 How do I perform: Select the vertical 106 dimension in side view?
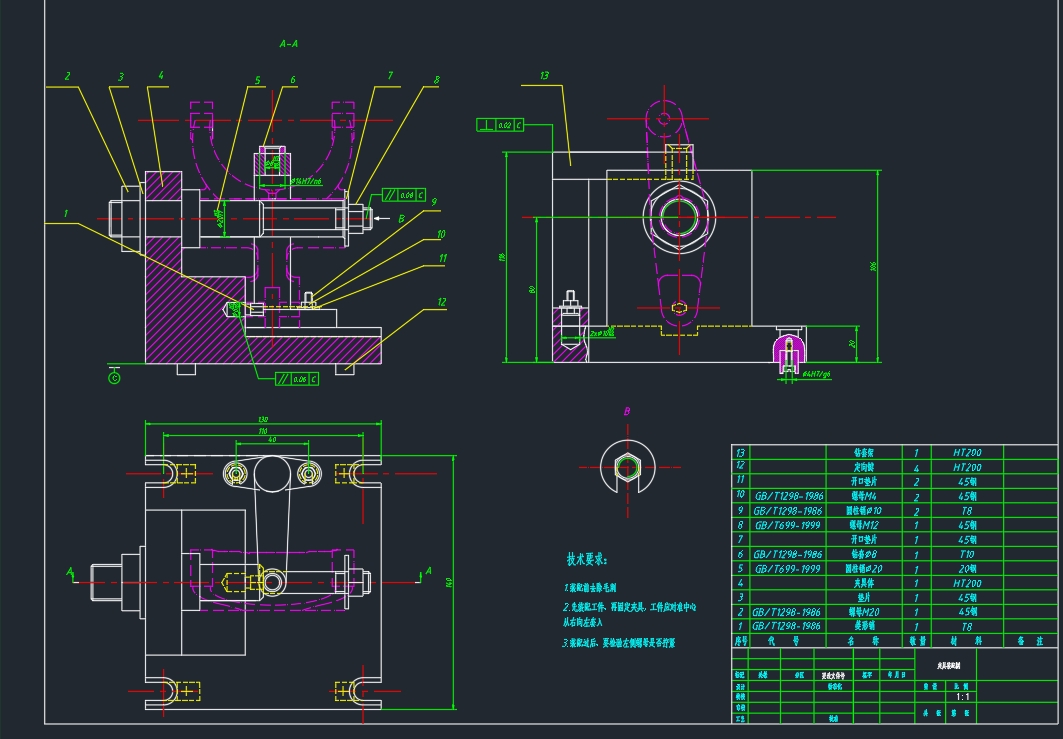pyautogui.click(x=873, y=266)
